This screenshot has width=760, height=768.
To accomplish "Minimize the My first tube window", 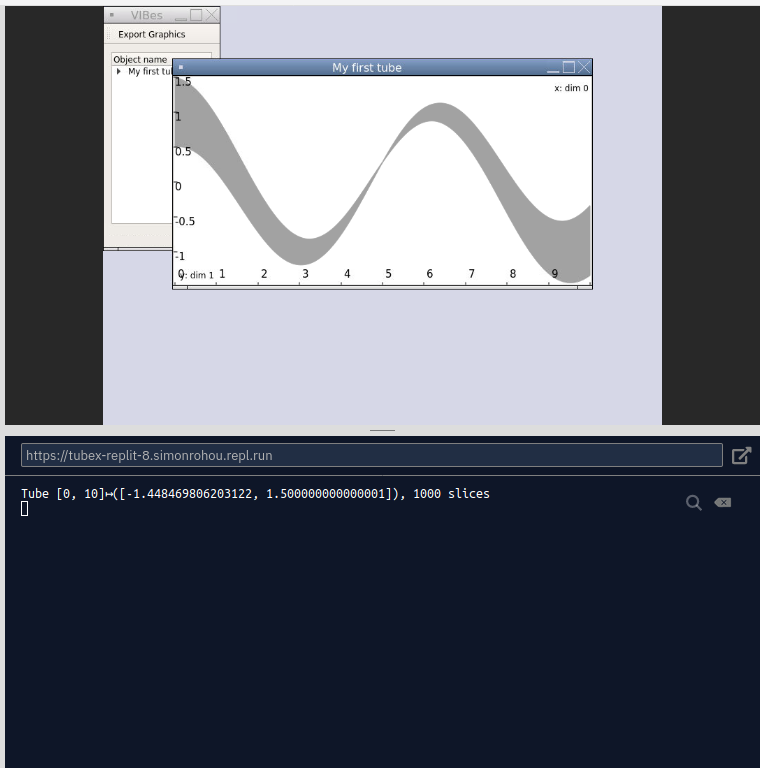I will 553,68.
